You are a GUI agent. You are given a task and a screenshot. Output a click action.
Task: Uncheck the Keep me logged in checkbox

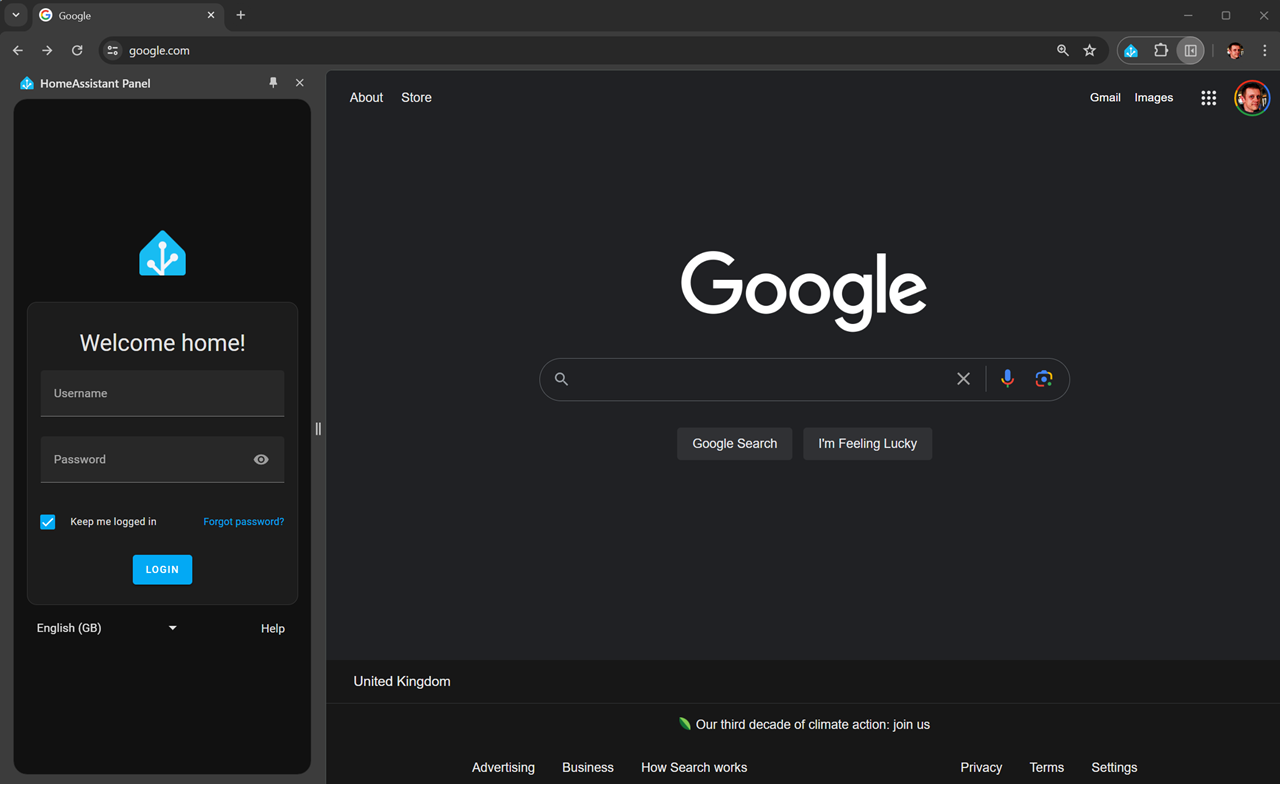[x=47, y=521]
